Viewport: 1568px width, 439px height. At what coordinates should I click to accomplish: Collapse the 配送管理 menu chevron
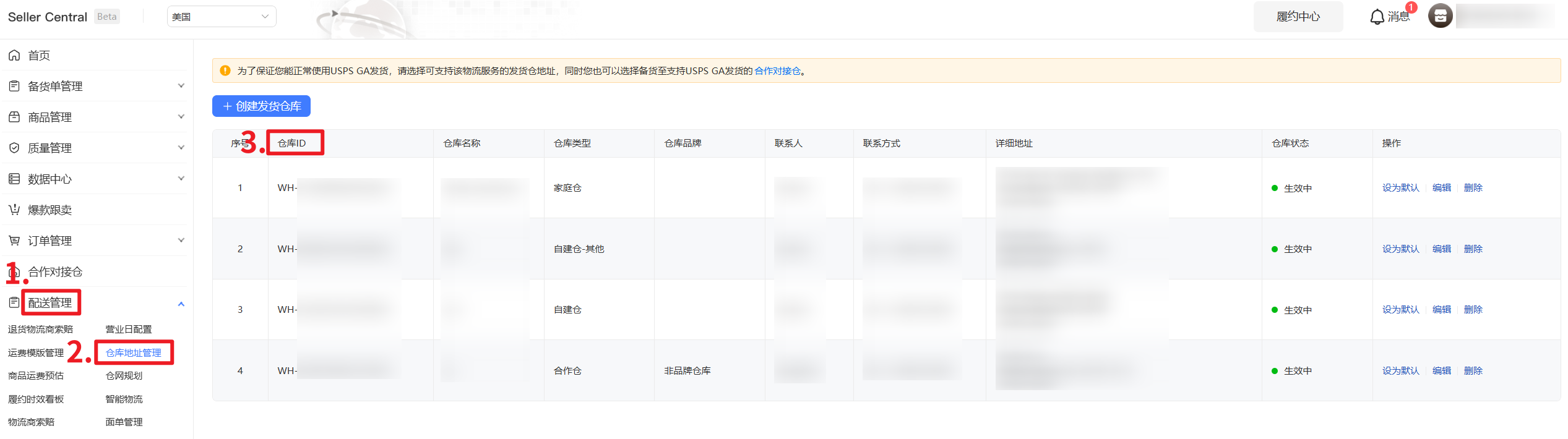pyautogui.click(x=181, y=304)
